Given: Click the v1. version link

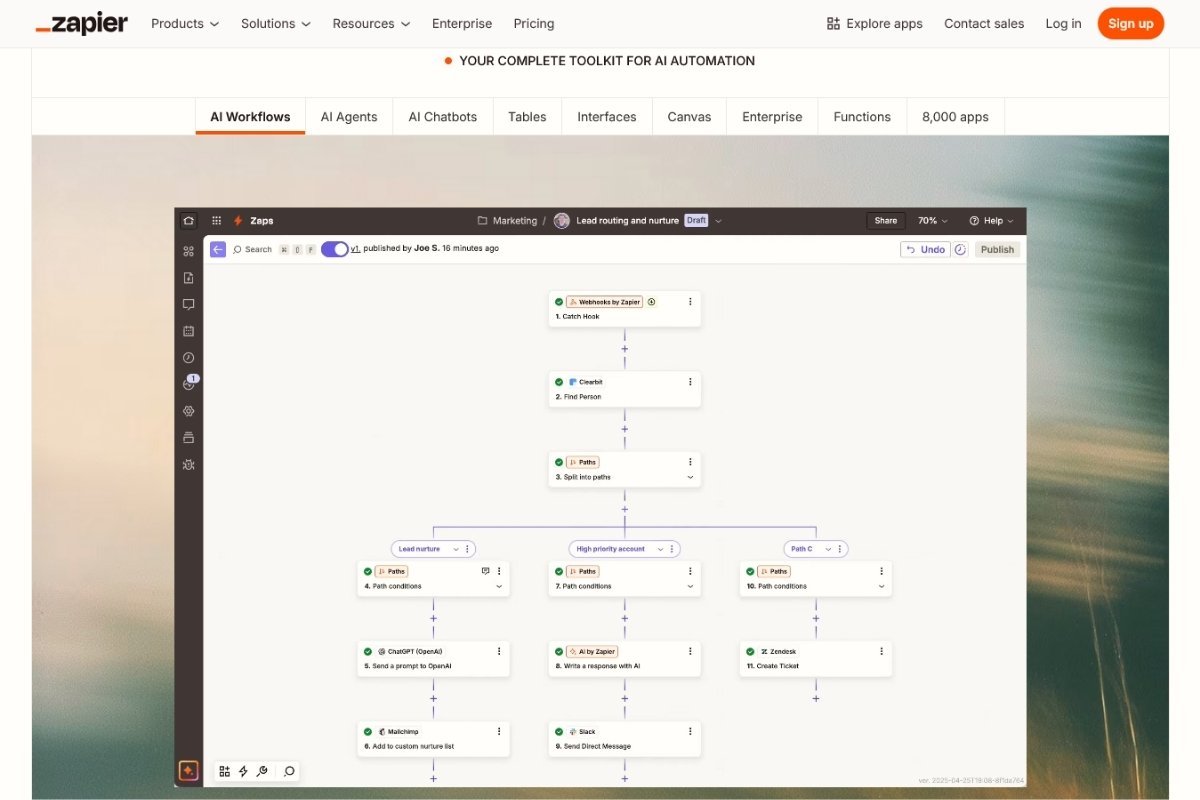Looking at the screenshot, I should coord(355,248).
